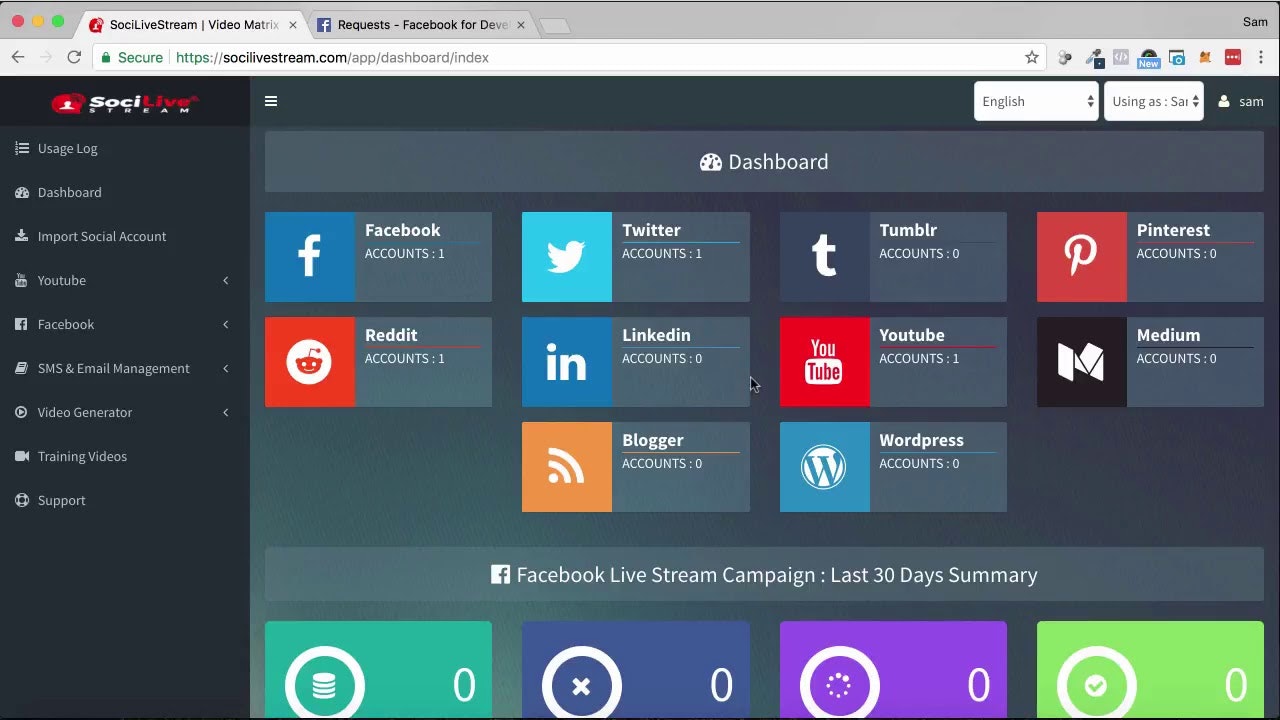
Task: Click the Reddit alien icon
Action: pyautogui.click(x=309, y=362)
